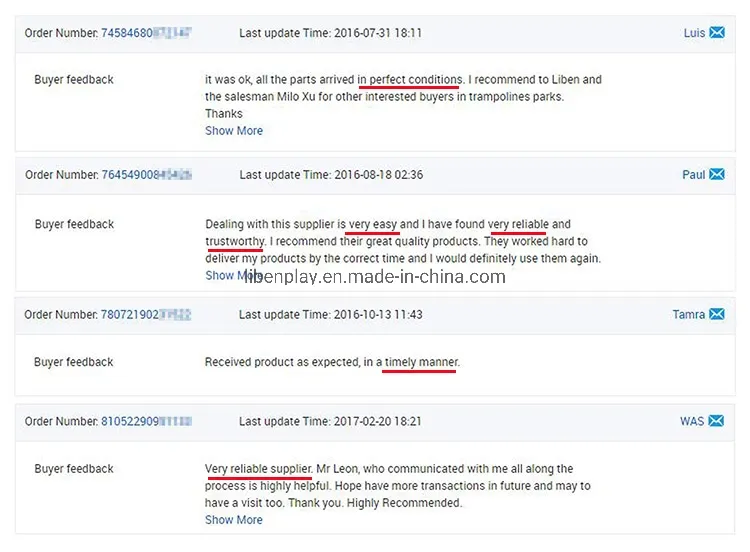750x552 pixels.
Task: Open the message icon next to Tamra
Action: 717,314
